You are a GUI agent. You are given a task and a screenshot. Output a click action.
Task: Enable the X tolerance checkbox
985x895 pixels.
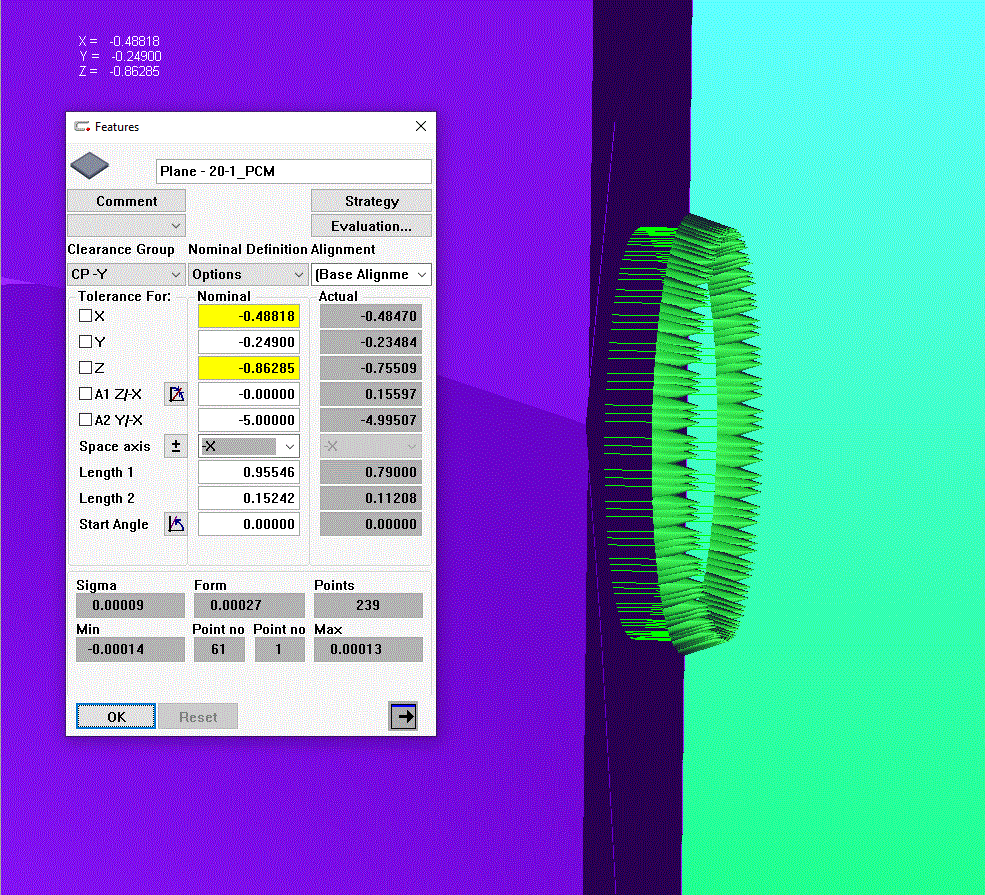pos(85,316)
